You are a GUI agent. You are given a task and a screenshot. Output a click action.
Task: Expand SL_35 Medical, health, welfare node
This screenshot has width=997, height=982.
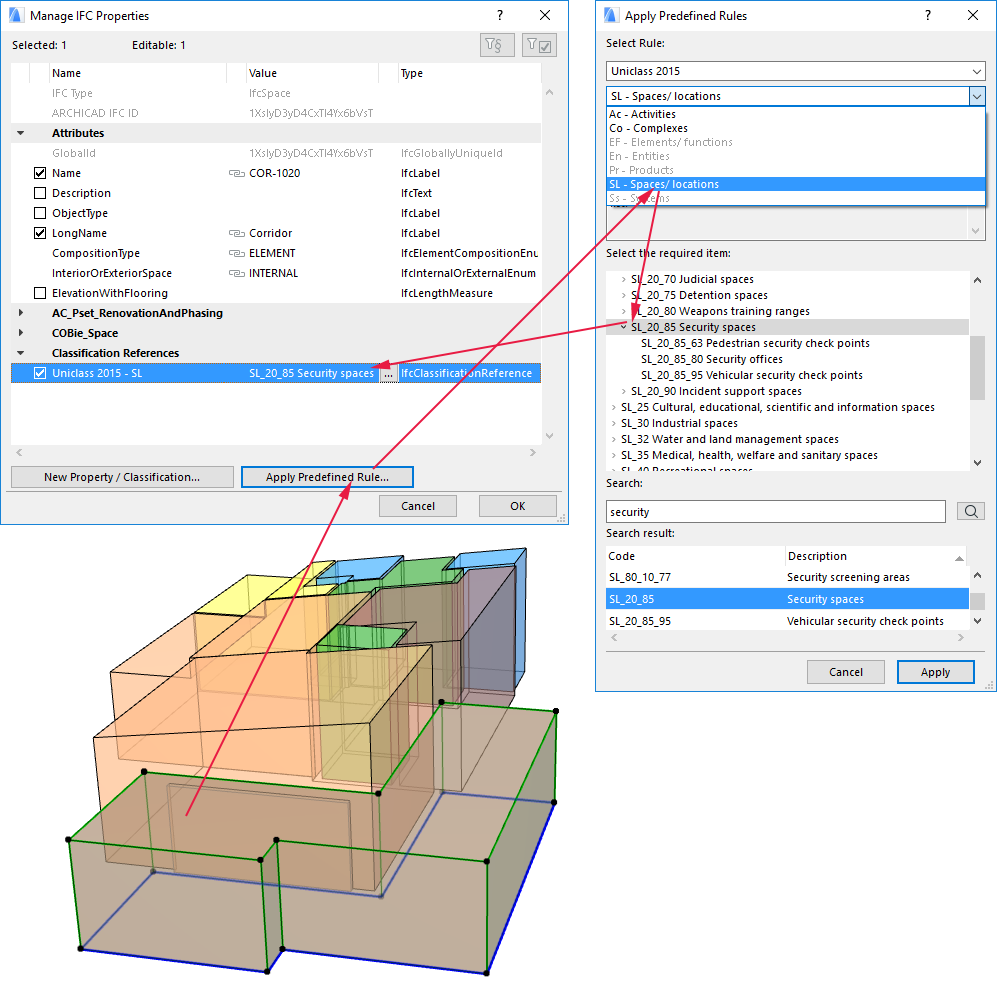tap(614, 455)
